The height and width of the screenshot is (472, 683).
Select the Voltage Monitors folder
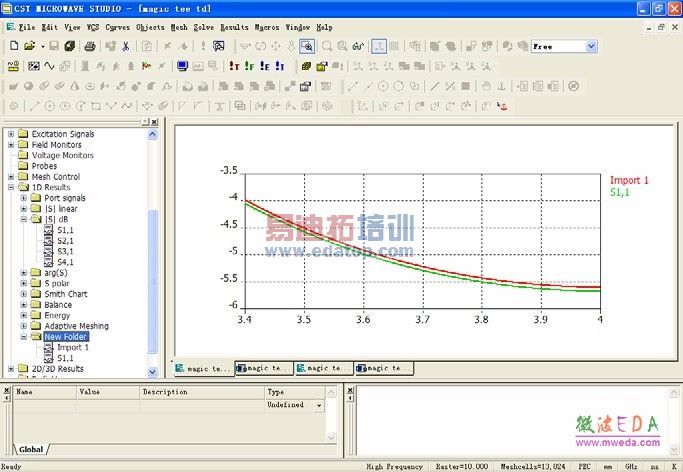[x=63, y=155]
